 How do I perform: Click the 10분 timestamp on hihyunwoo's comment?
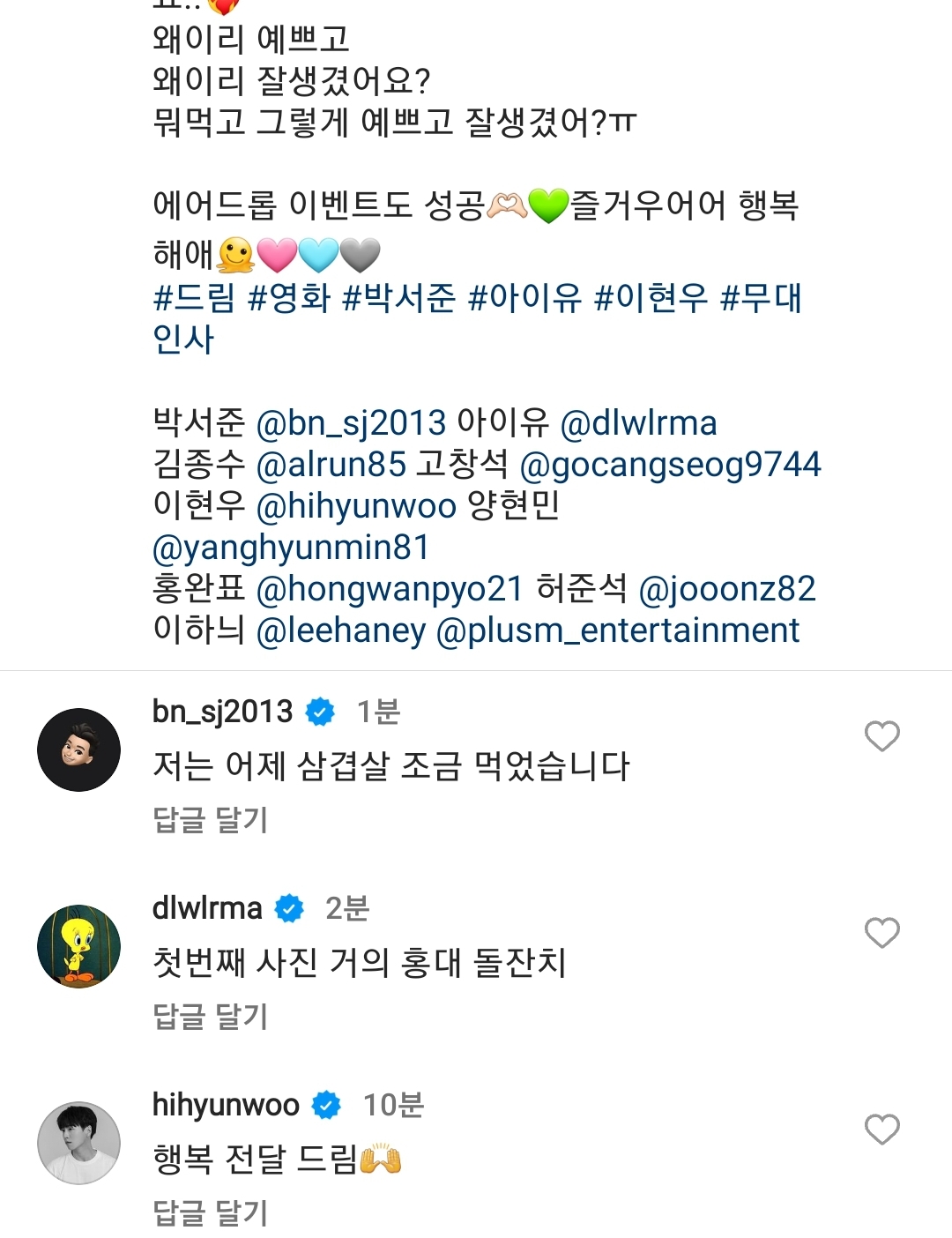393,1103
